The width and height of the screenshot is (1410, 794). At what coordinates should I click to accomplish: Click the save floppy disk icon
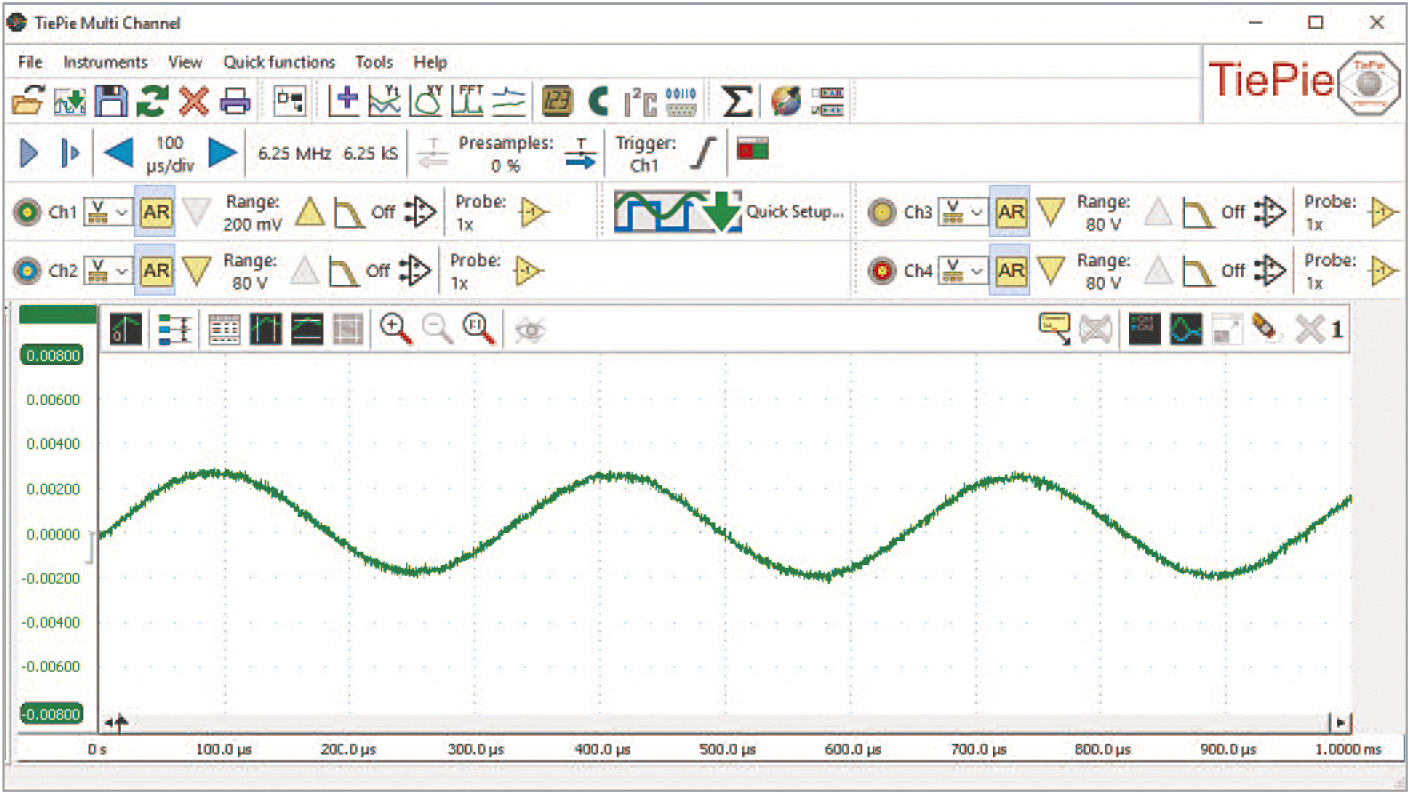[x=112, y=101]
